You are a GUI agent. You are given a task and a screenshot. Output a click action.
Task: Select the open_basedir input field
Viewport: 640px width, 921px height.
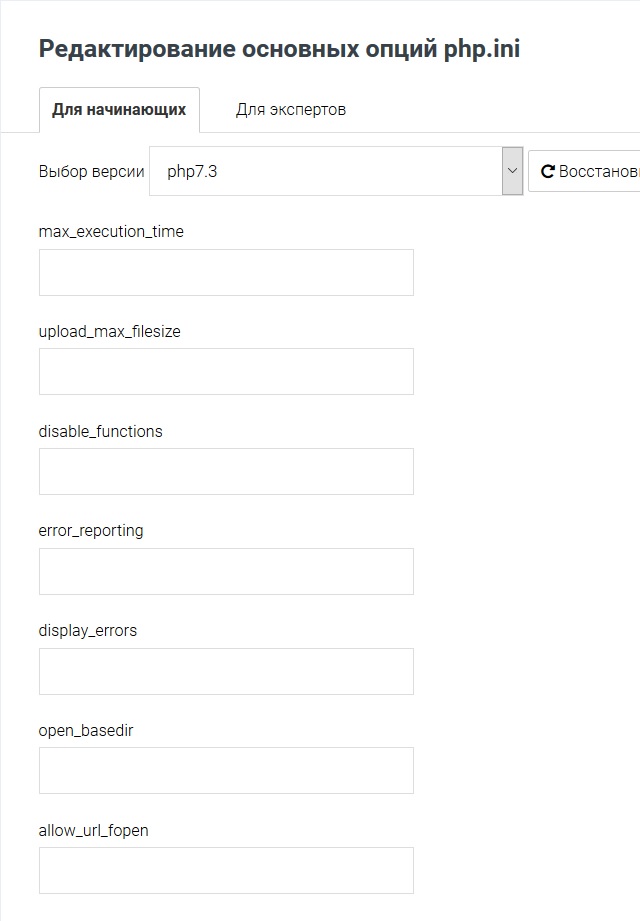click(x=225, y=770)
